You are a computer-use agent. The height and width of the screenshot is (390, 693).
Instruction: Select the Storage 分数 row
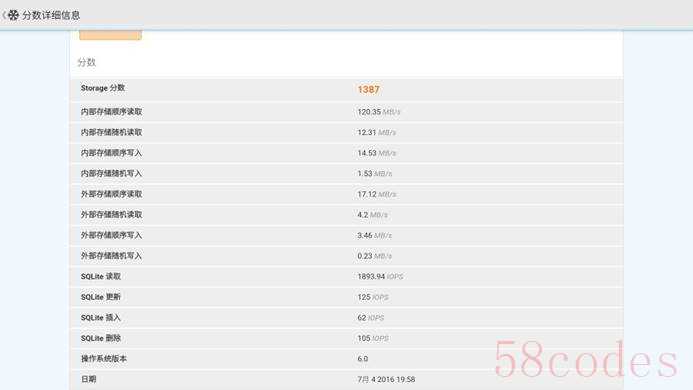[x=346, y=89]
